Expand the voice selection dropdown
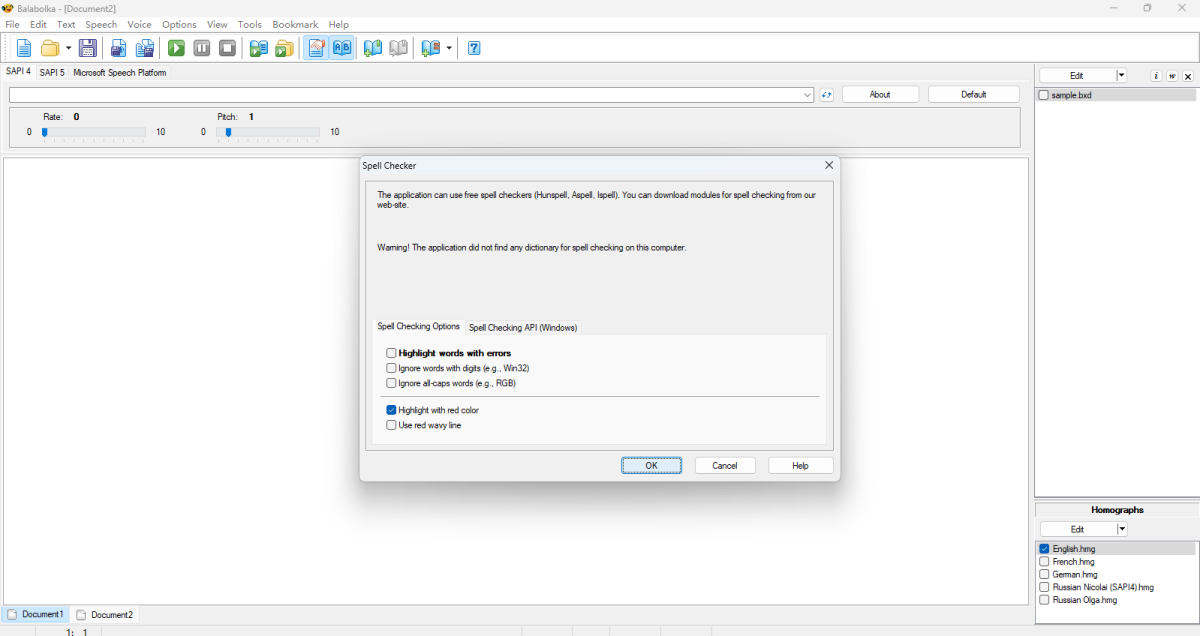1200x636 pixels. click(808, 95)
